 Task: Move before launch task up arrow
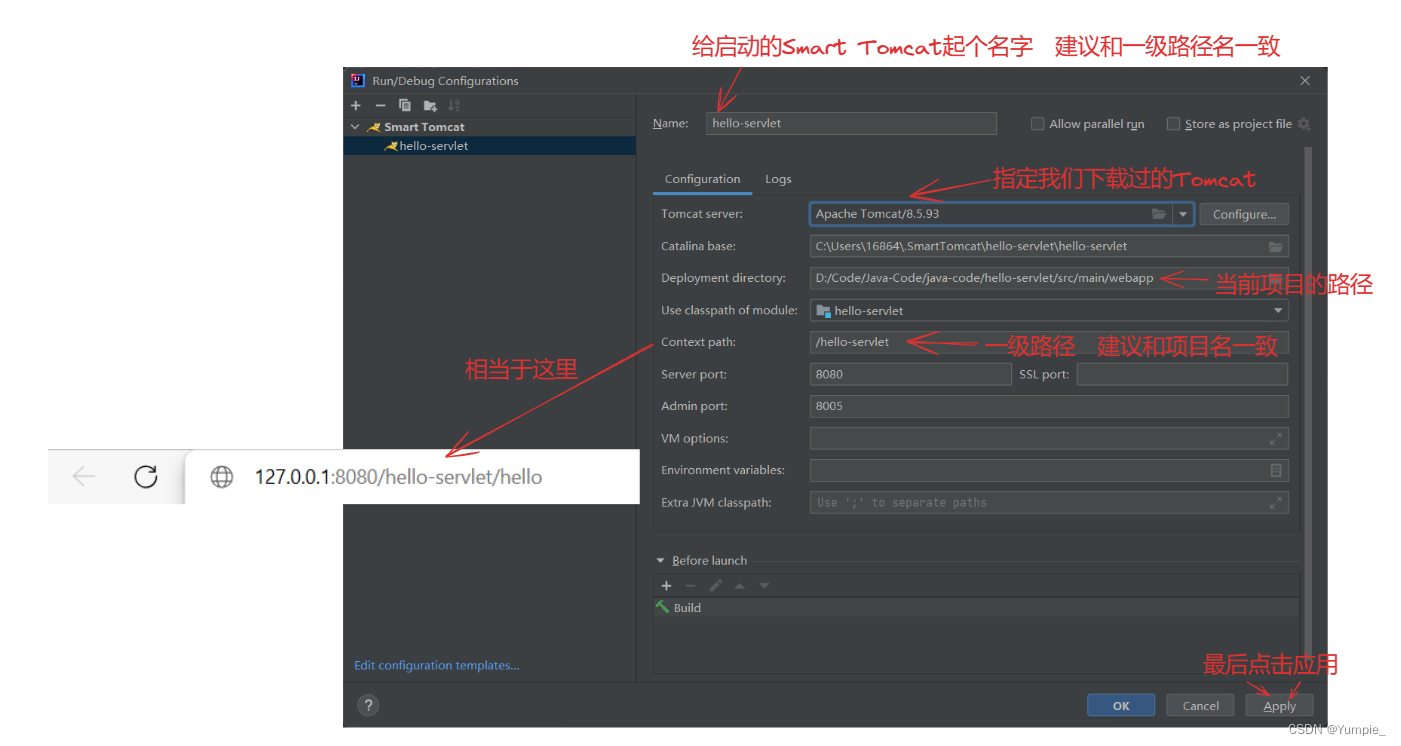coord(740,586)
